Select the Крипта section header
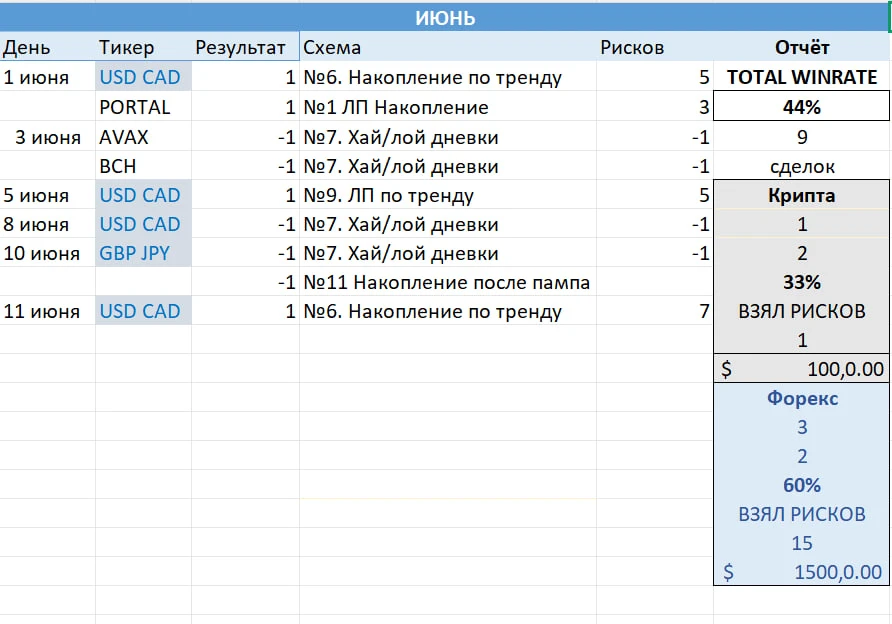The image size is (892, 624). 802,195
